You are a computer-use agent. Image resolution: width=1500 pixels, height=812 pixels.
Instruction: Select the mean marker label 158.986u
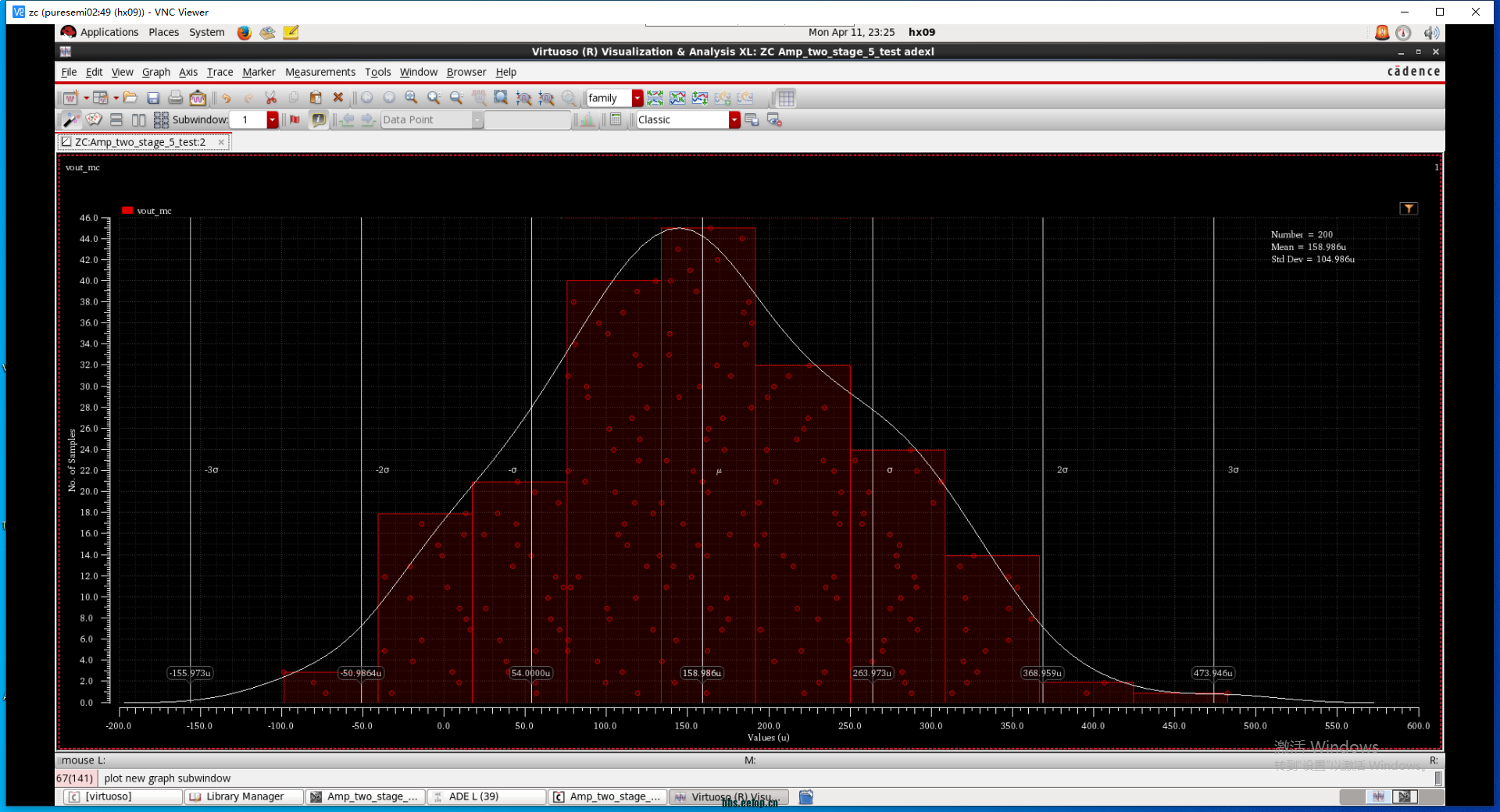[702, 673]
